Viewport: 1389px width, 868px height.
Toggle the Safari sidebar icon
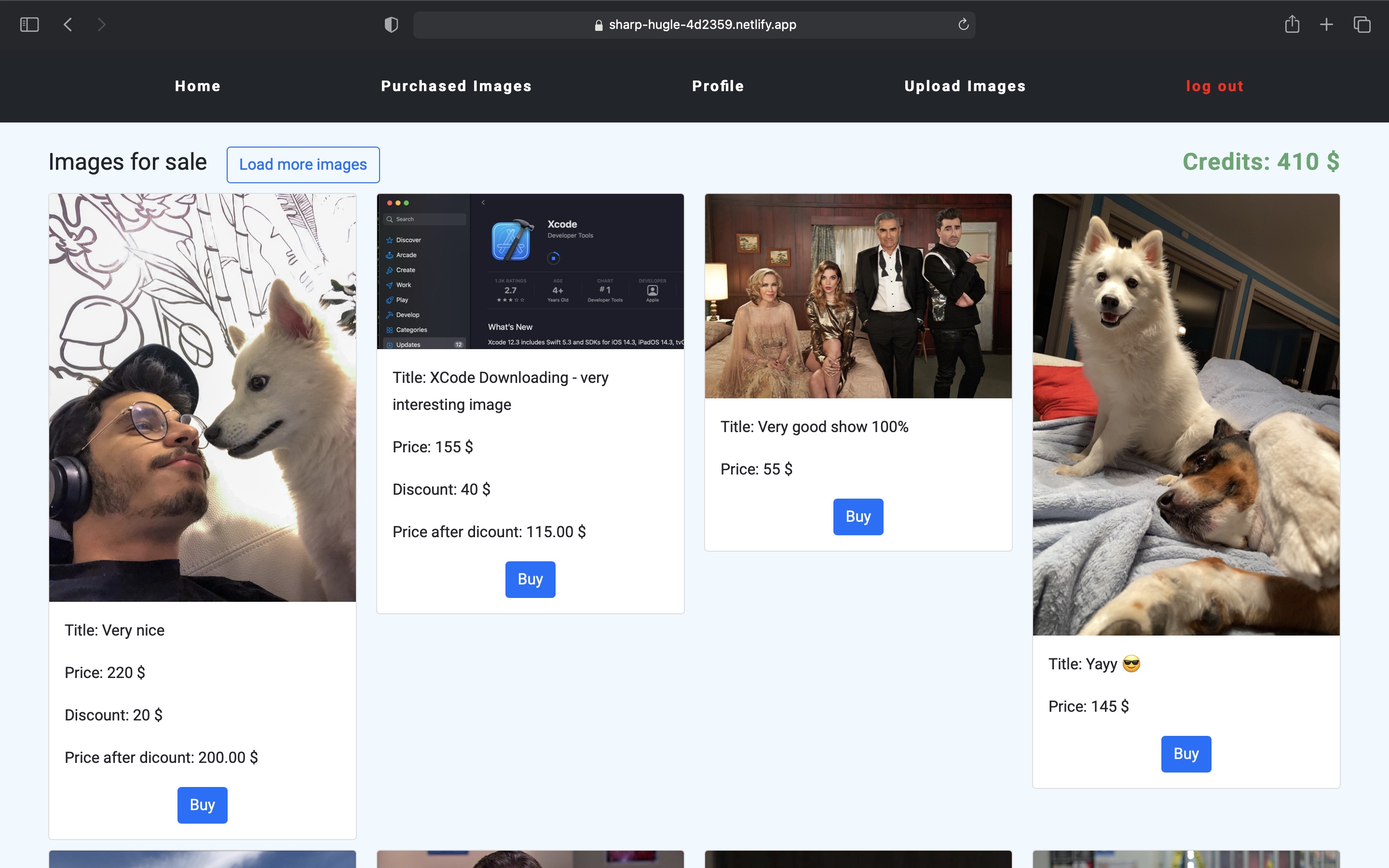tap(29, 25)
